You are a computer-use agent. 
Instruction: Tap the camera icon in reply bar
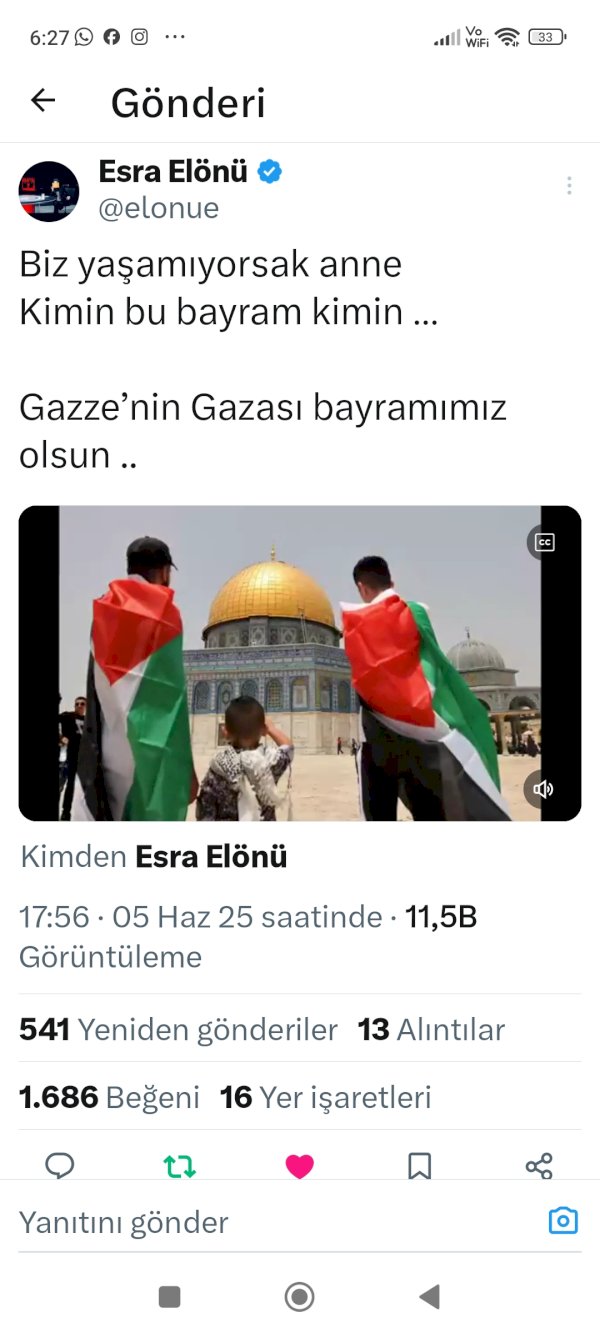pos(563,1221)
